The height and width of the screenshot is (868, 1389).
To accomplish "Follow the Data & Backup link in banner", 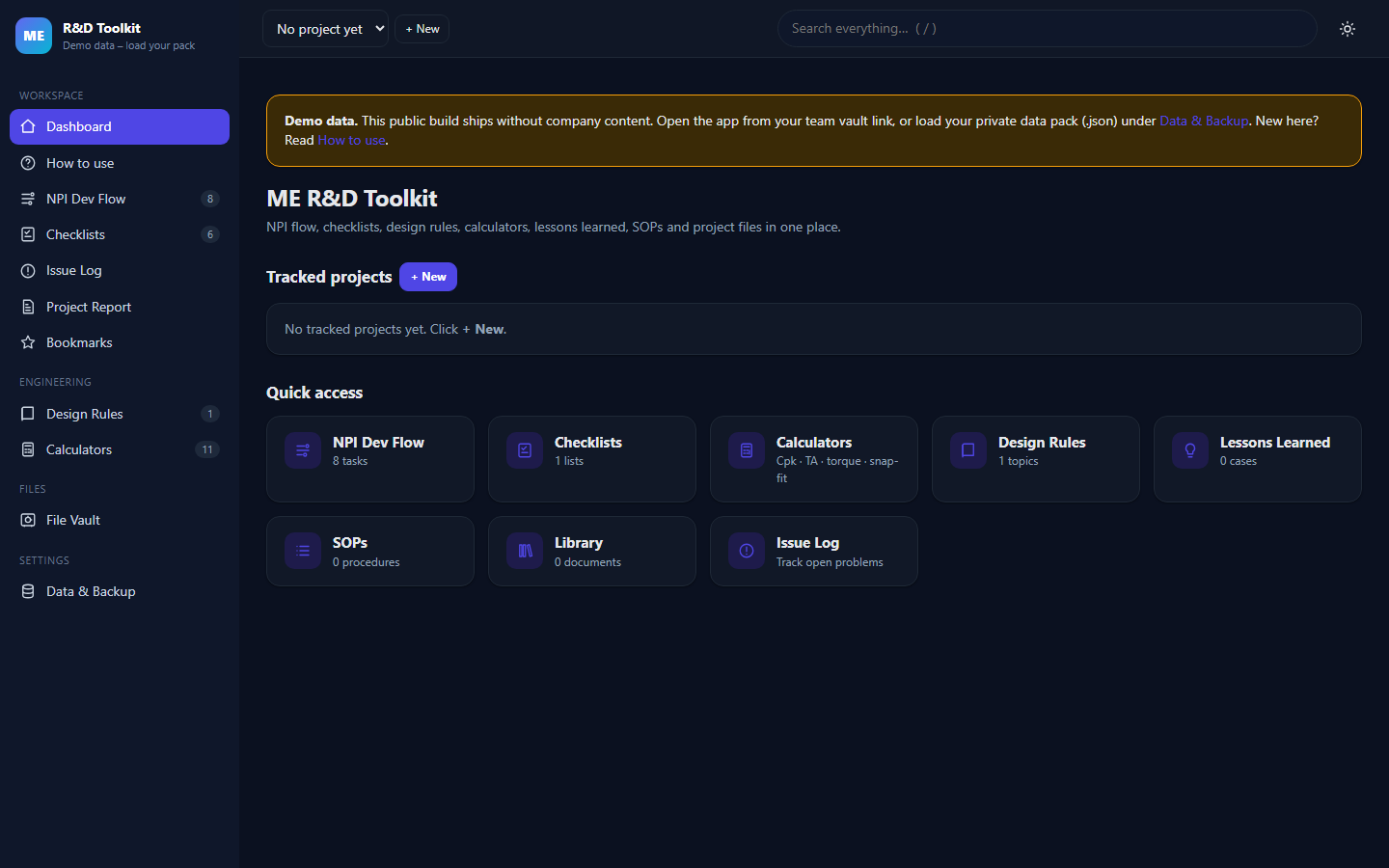I will [x=1204, y=121].
